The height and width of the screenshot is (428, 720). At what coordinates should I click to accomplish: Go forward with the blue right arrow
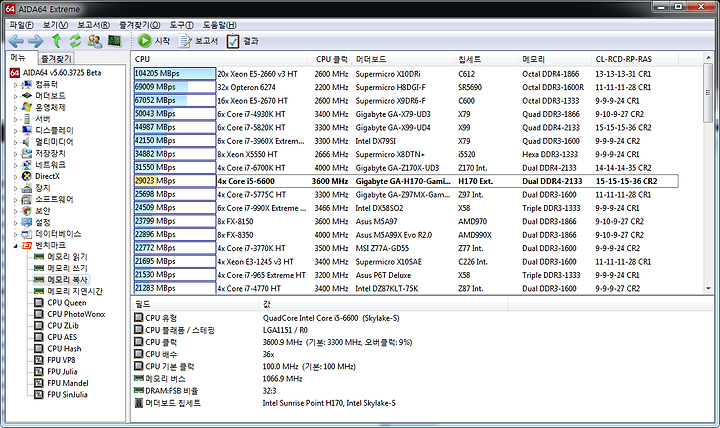[36, 41]
